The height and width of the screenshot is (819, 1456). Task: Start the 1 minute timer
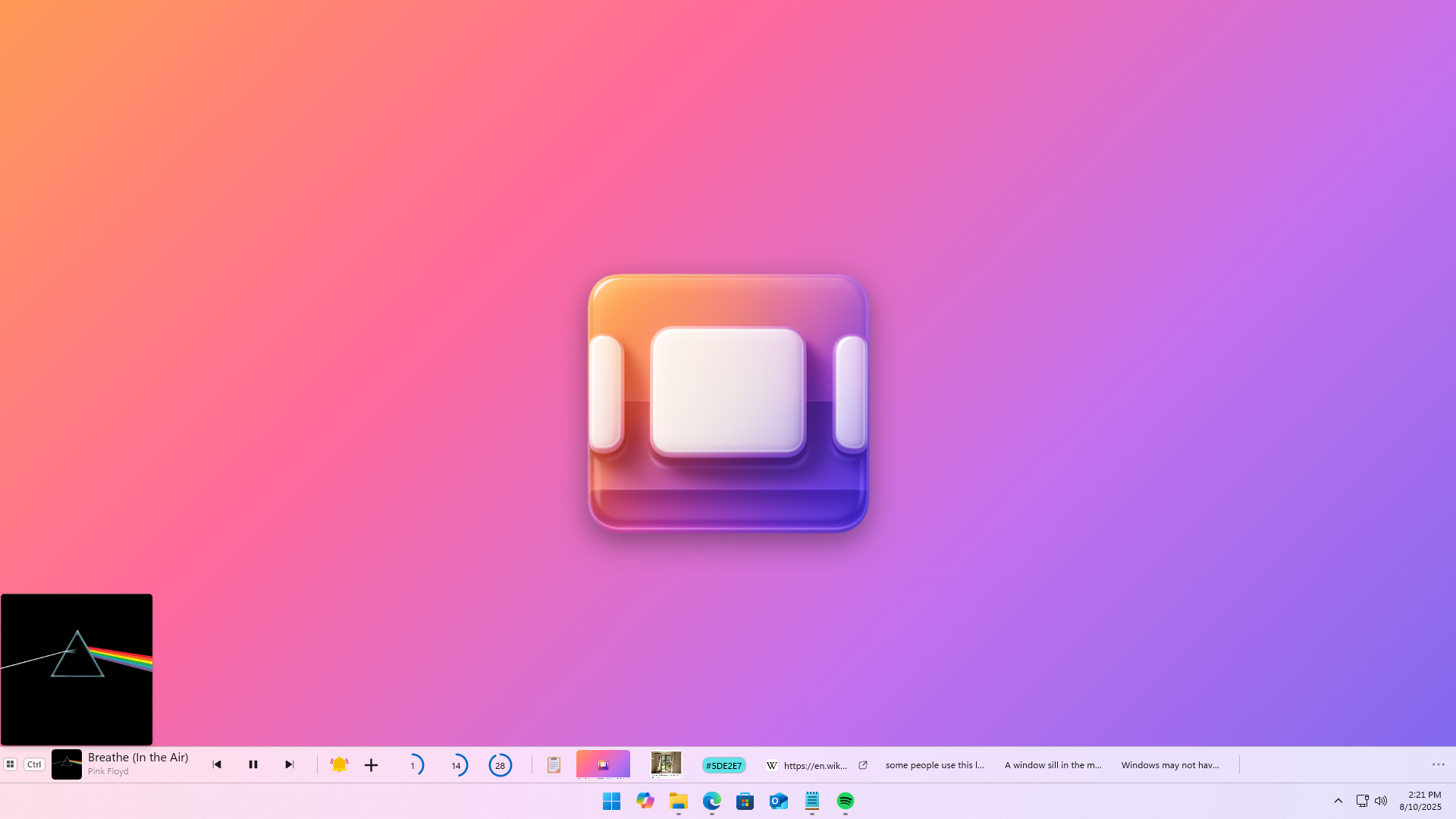(413, 765)
